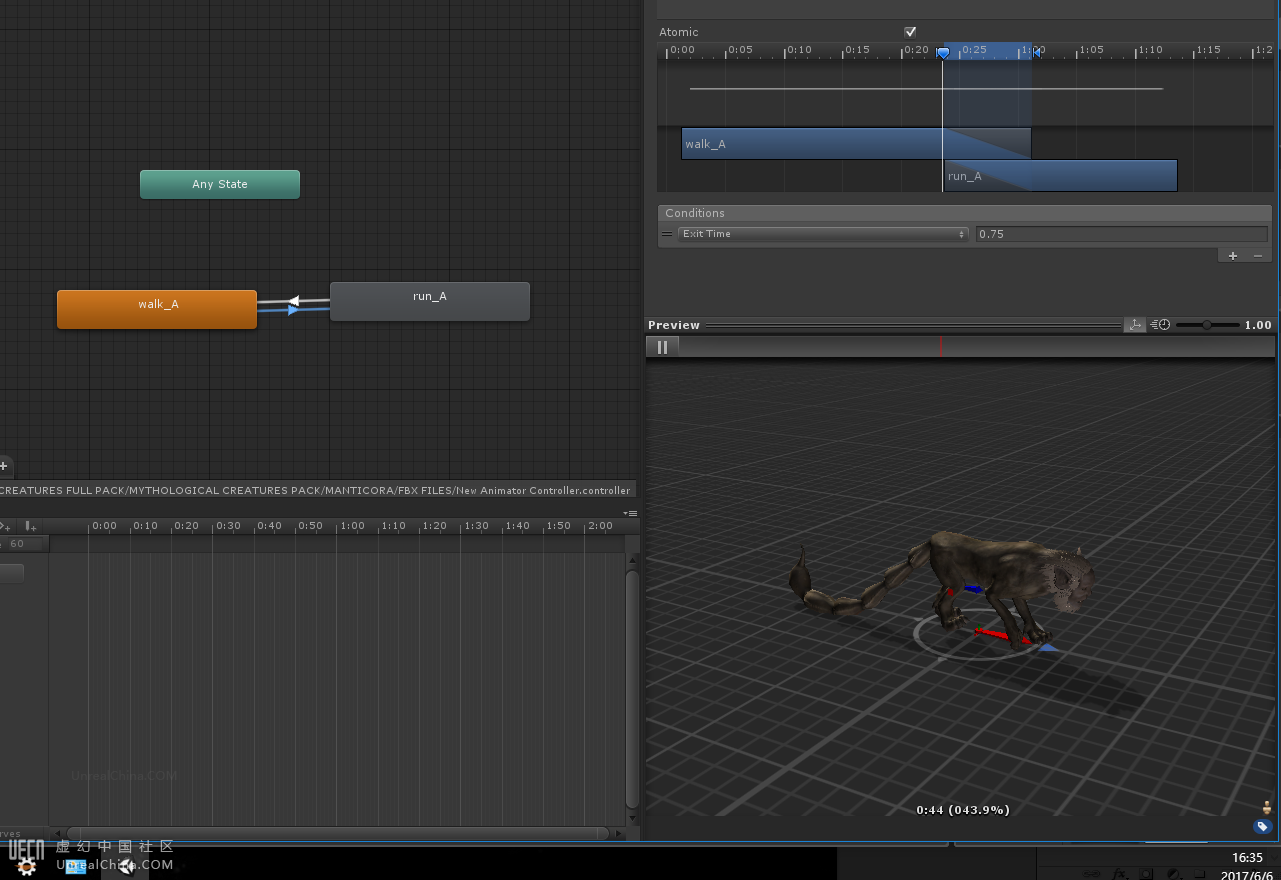1281x880 pixels.
Task: Select the run_A clip bar in transition timeline
Action: (1060, 175)
